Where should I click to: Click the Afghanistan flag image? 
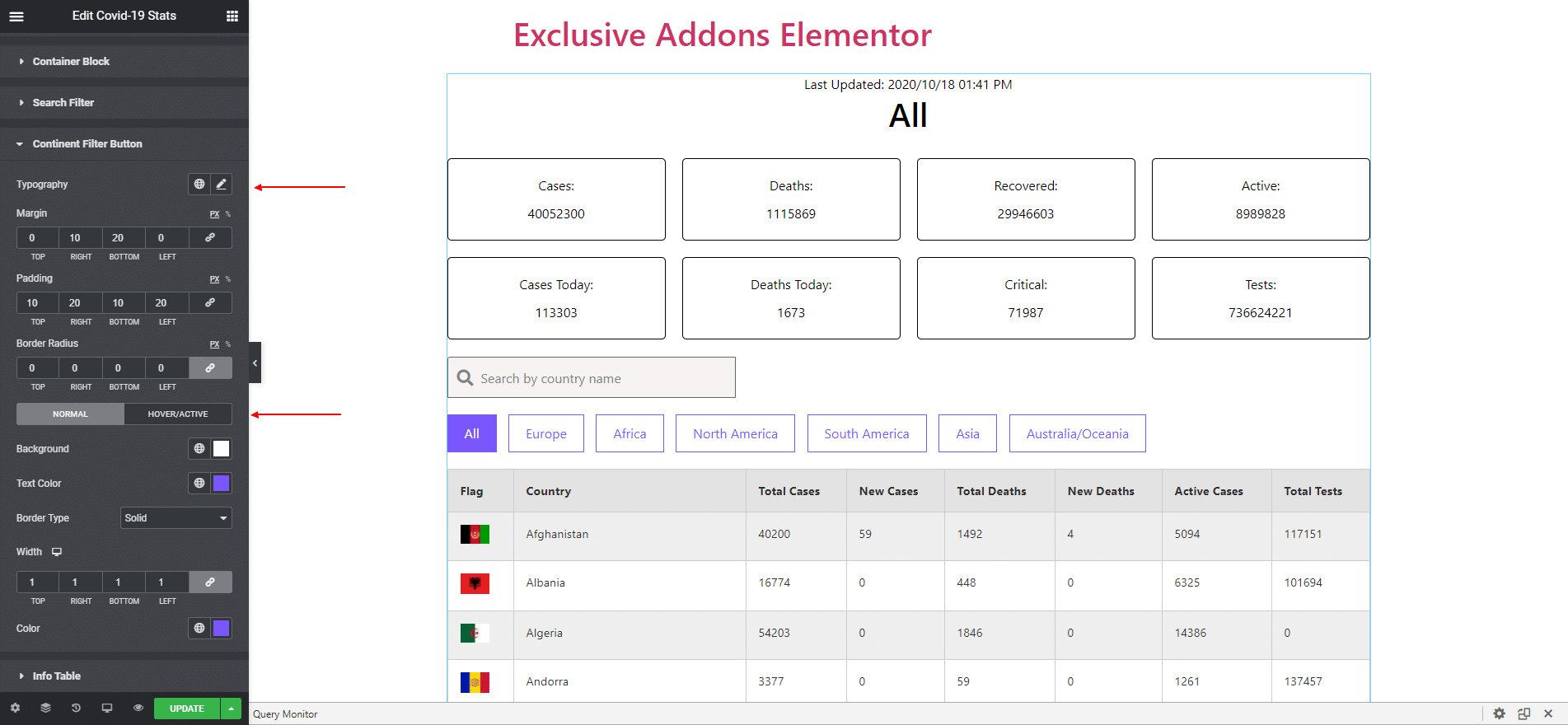coord(475,535)
